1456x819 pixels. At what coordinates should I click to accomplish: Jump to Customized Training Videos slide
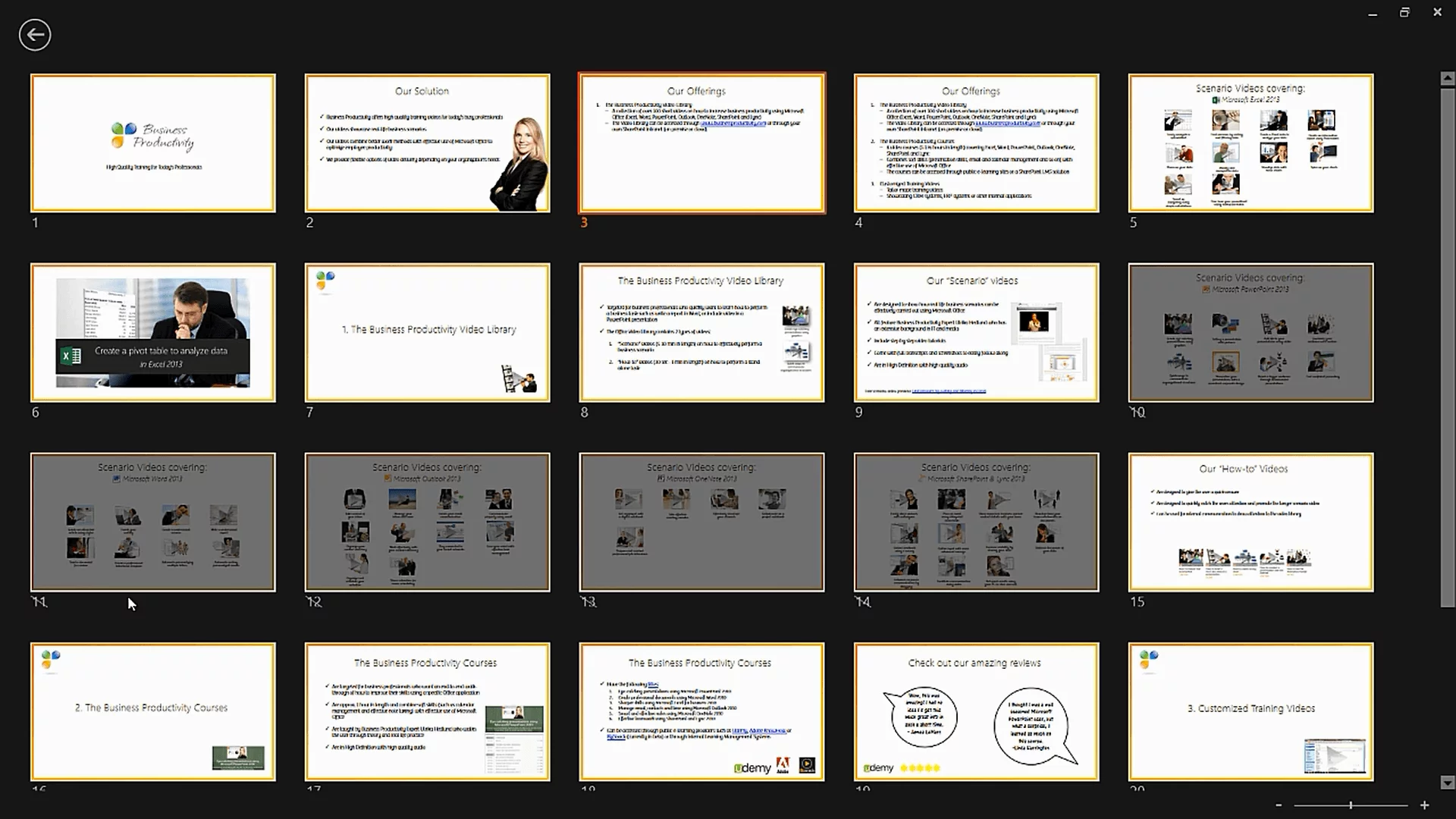(1250, 712)
